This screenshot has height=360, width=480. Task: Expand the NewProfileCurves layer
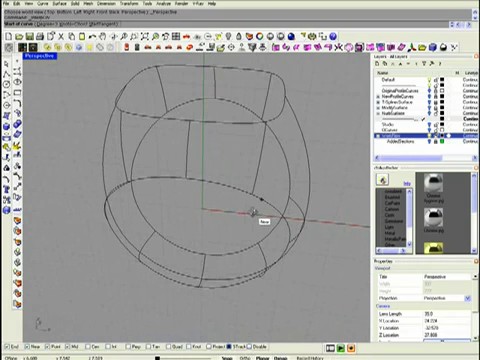point(378,97)
